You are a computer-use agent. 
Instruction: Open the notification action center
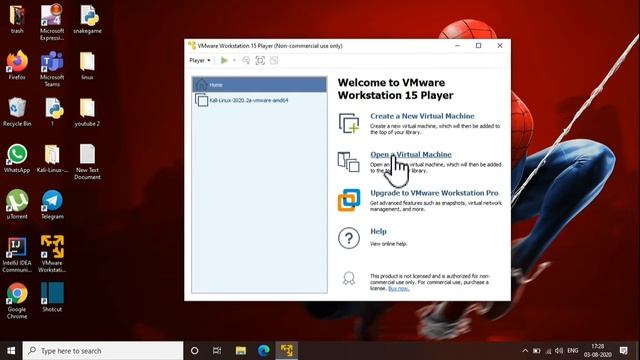coord(623,351)
